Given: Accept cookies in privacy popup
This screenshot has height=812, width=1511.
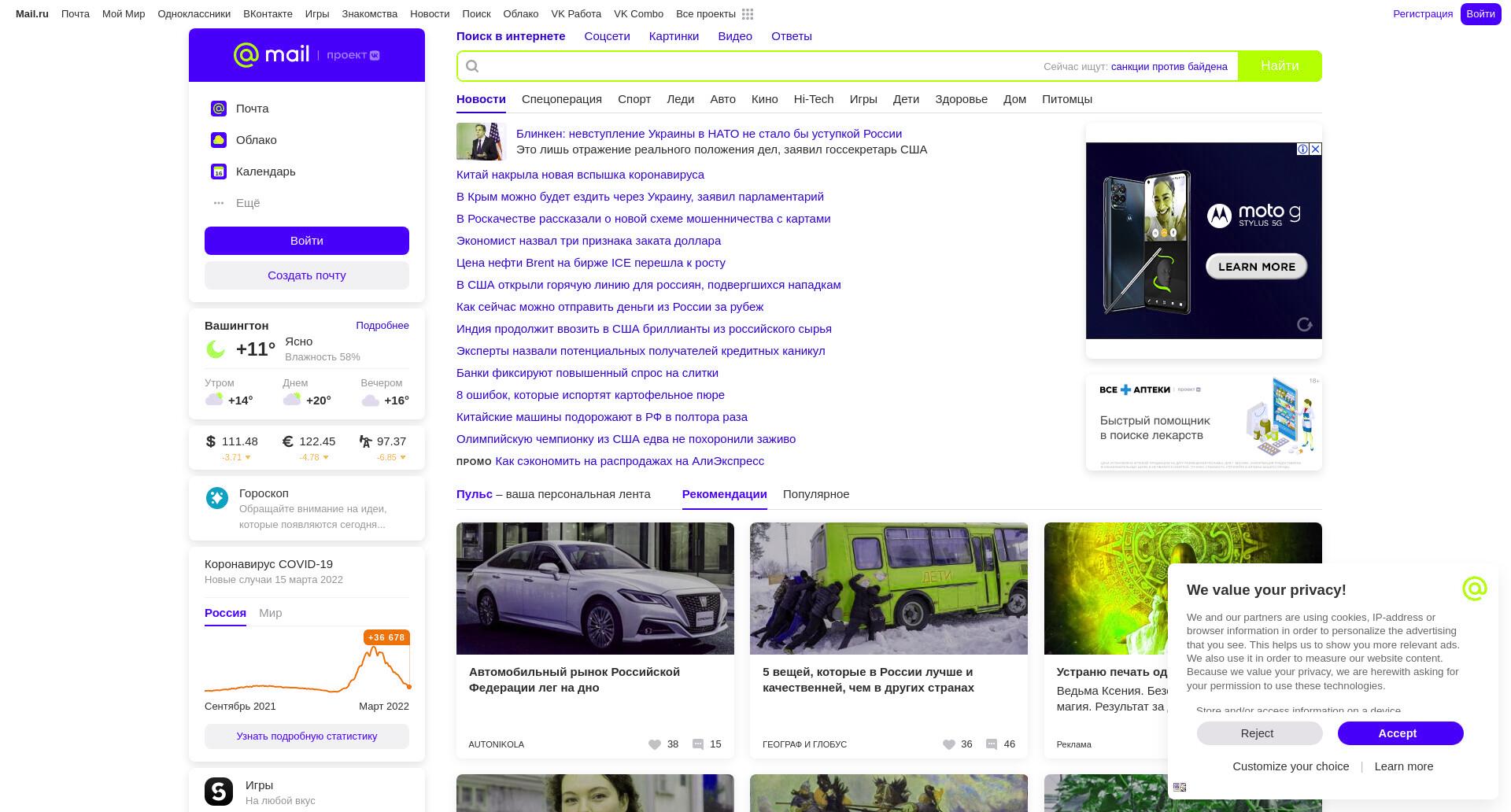Looking at the screenshot, I should click(1401, 733).
